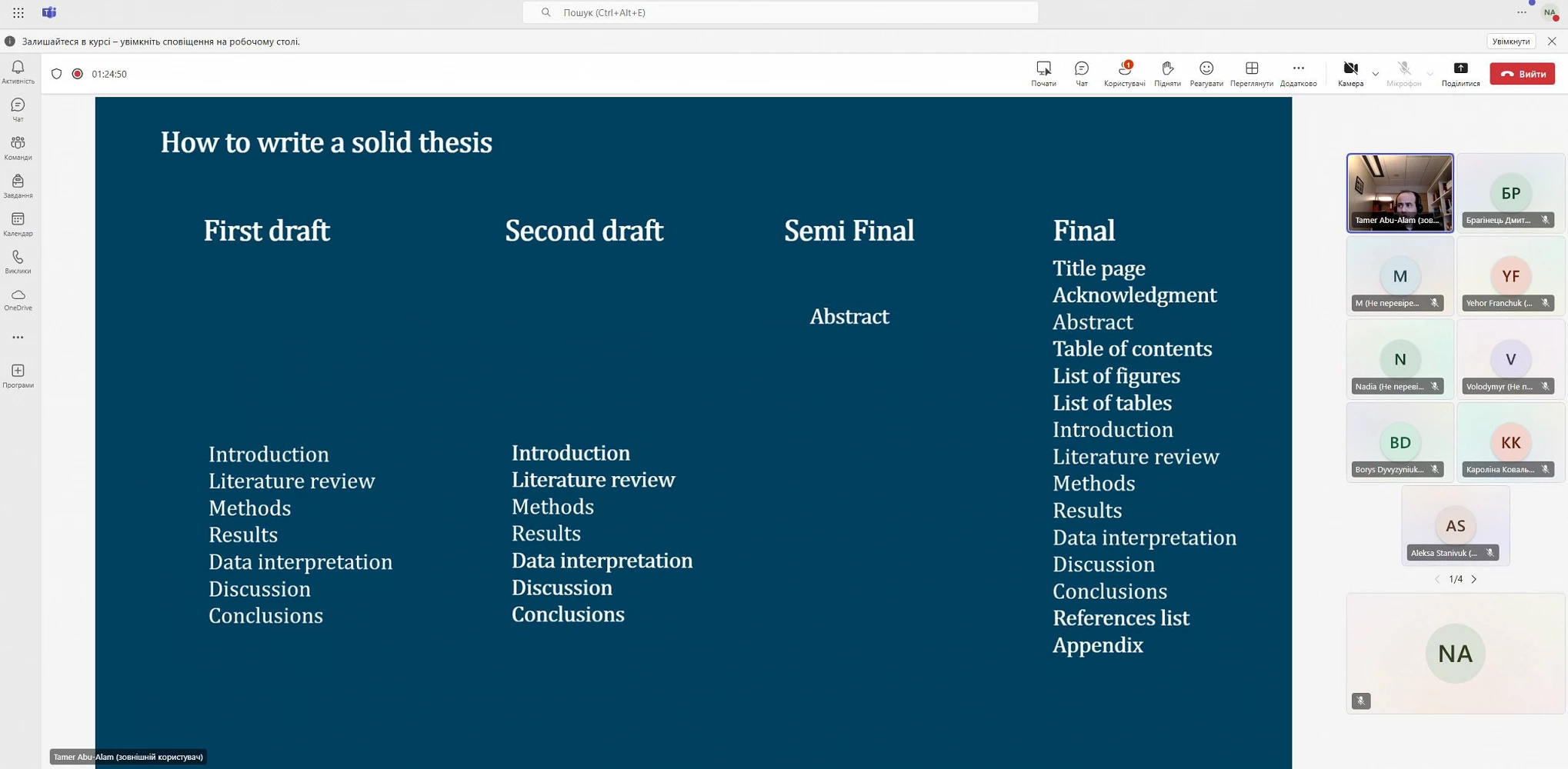This screenshot has width=1568, height=769.
Task: Toggle microphone (Мікрофон)
Action: [1403, 74]
